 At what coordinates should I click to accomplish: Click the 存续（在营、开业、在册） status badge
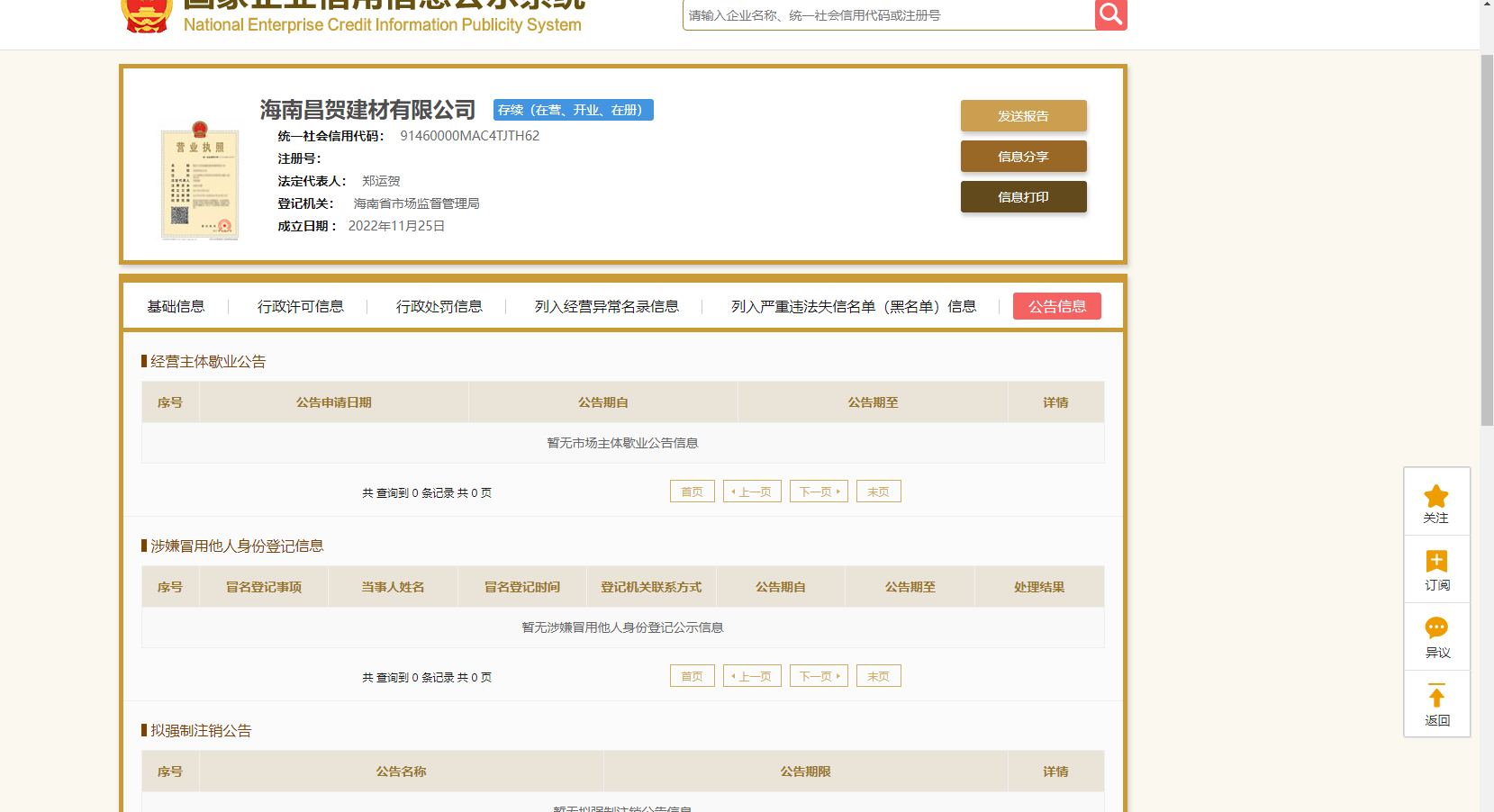(574, 110)
